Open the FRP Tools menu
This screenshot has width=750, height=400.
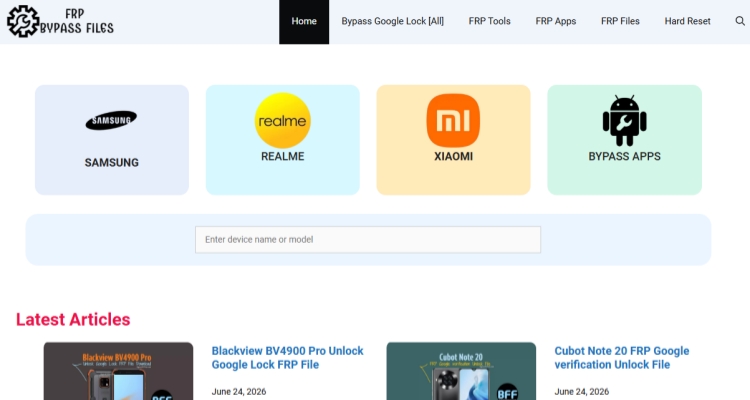pyautogui.click(x=489, y=22)
